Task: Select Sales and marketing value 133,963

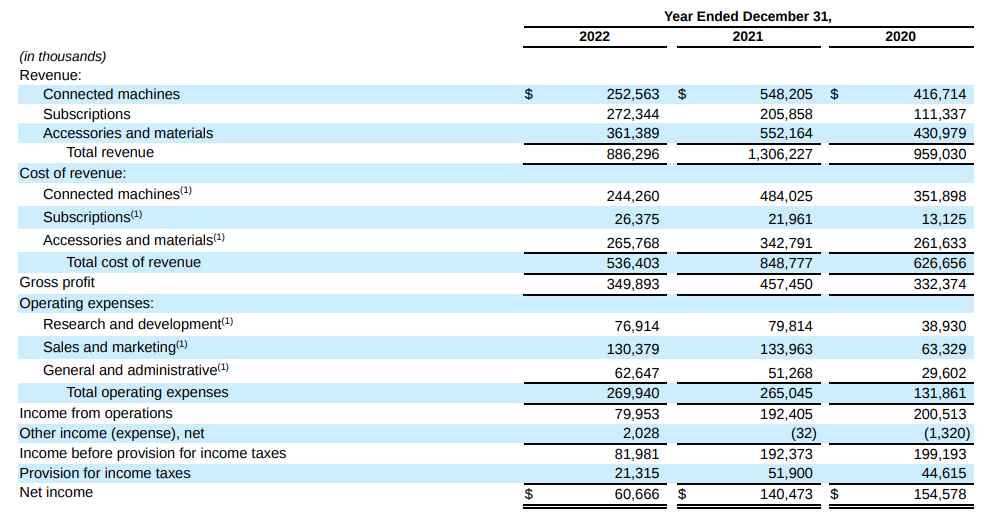Action: pyautogui.click(x=786, y=349)
